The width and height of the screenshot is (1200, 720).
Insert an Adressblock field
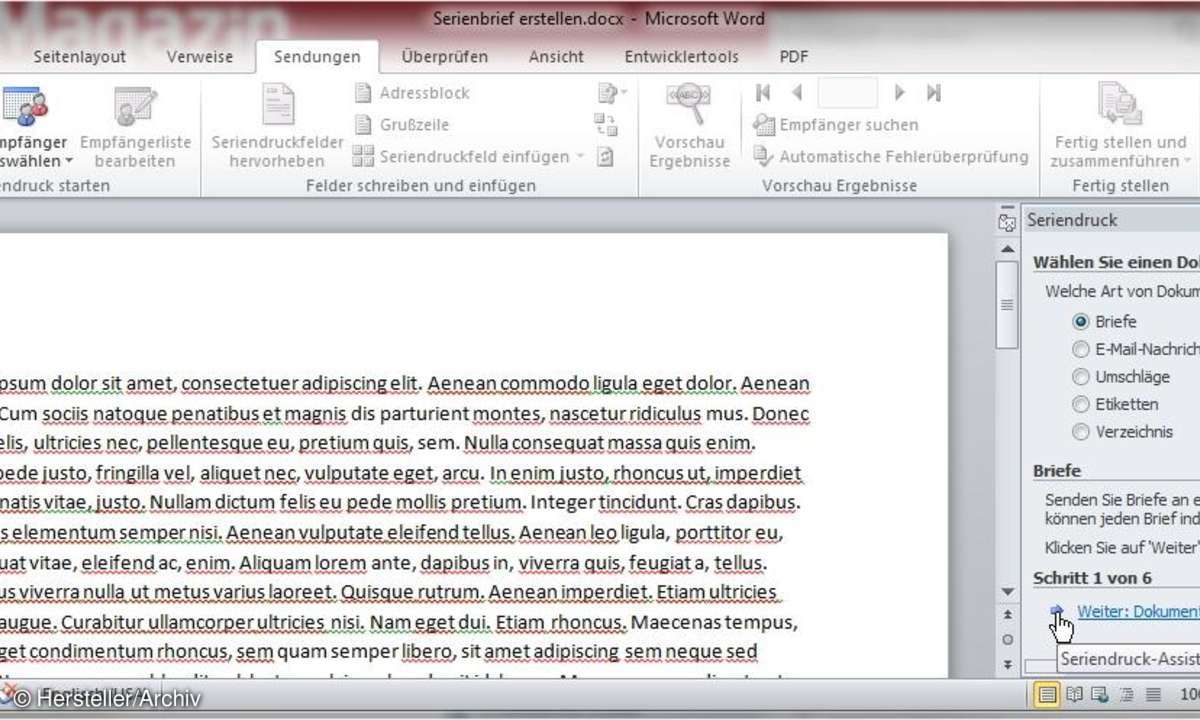412,93
